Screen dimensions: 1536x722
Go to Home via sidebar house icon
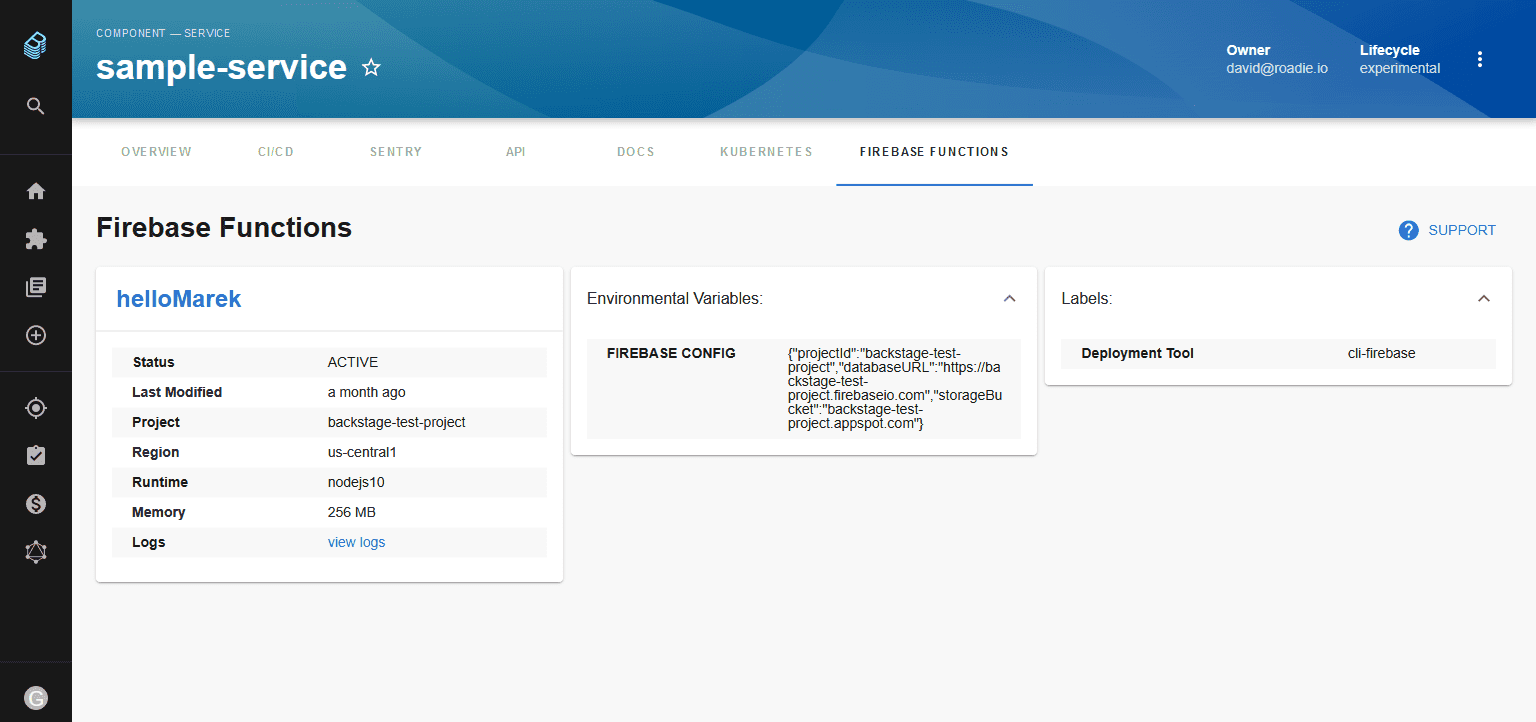click(36, 191)
